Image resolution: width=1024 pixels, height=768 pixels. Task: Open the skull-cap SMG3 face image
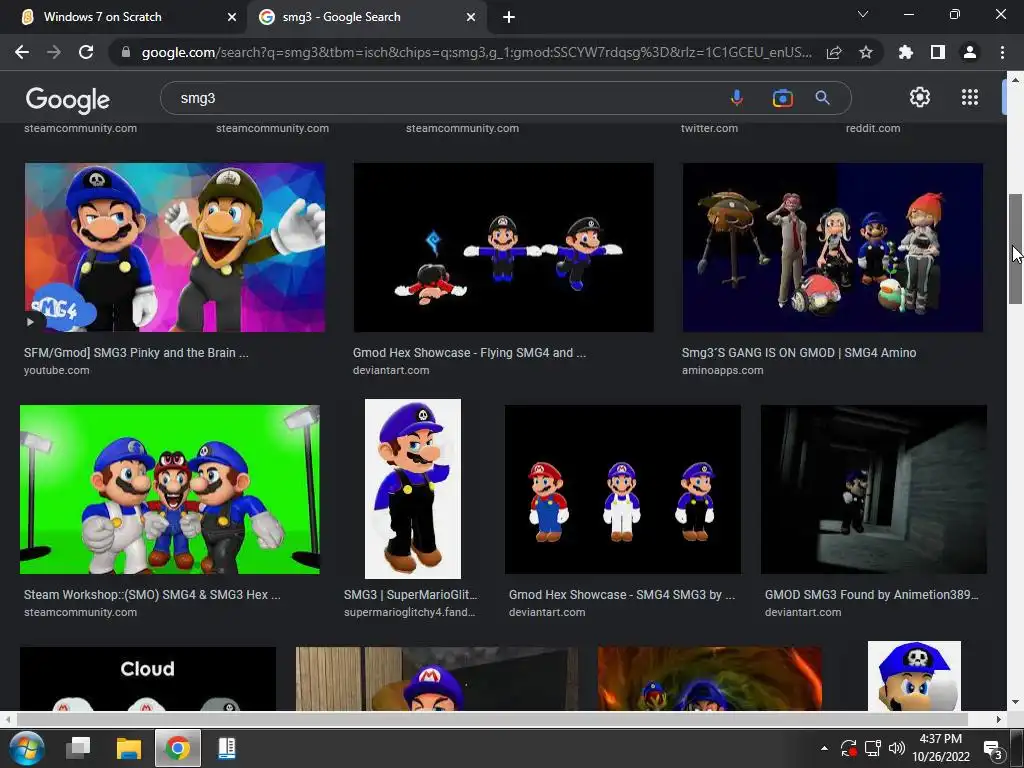(x=914, y=676)
